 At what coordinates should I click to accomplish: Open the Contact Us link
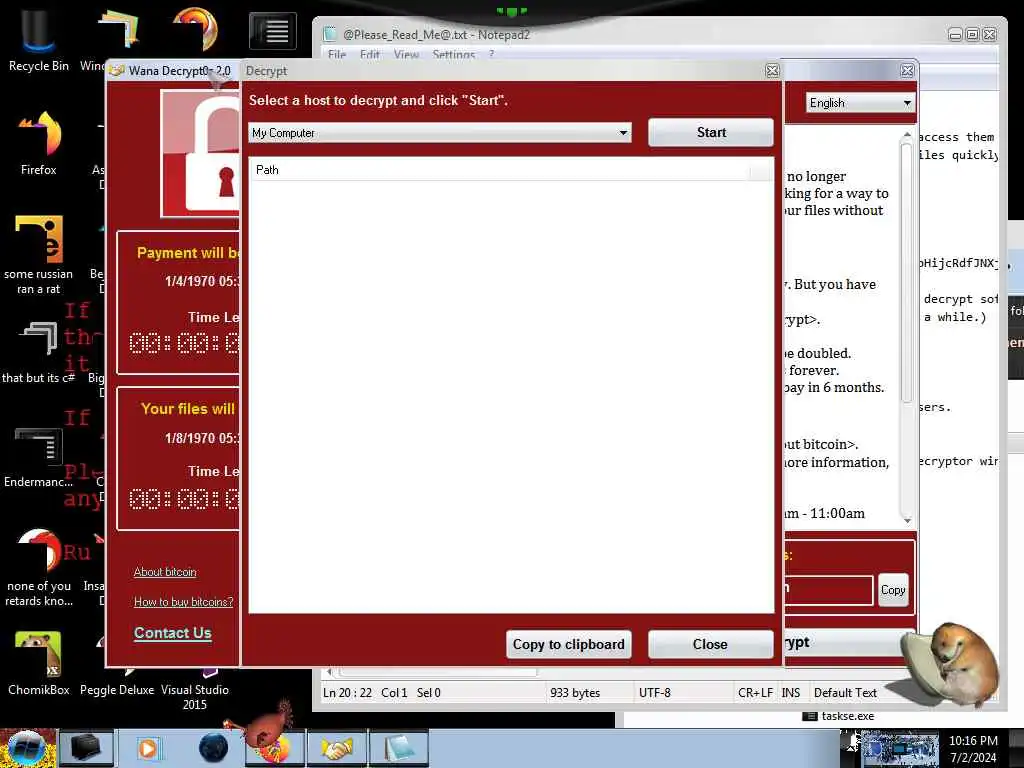(x=172, y=633)
